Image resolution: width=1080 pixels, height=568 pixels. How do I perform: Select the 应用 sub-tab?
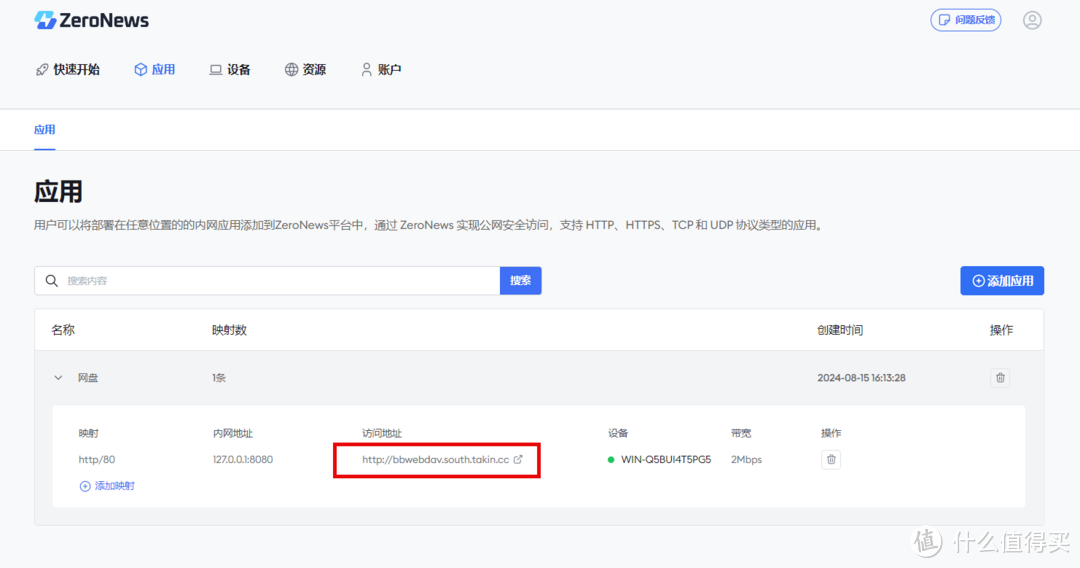[x=44, y=130]
